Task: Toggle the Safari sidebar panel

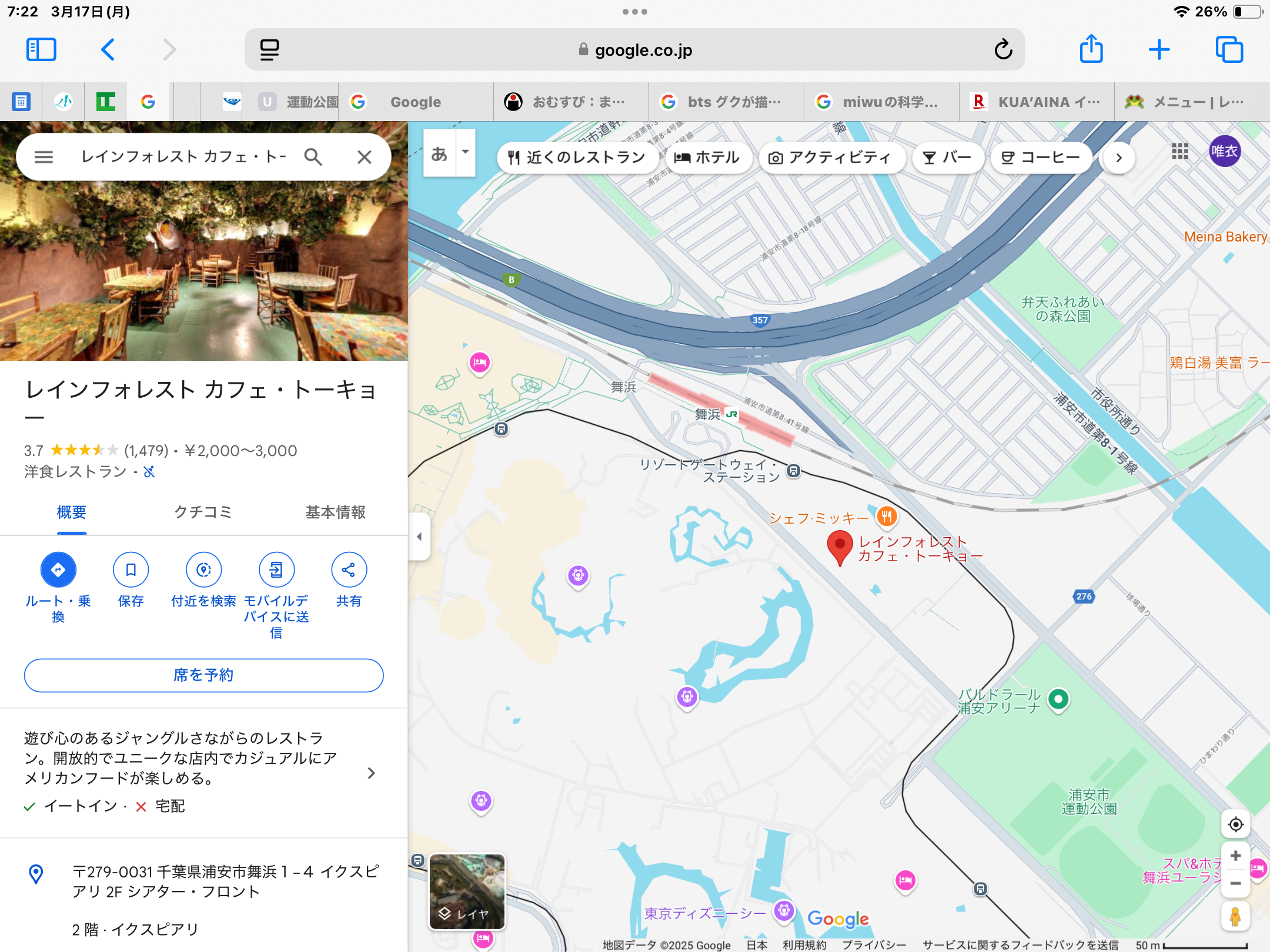Action: tap(41, 50)
